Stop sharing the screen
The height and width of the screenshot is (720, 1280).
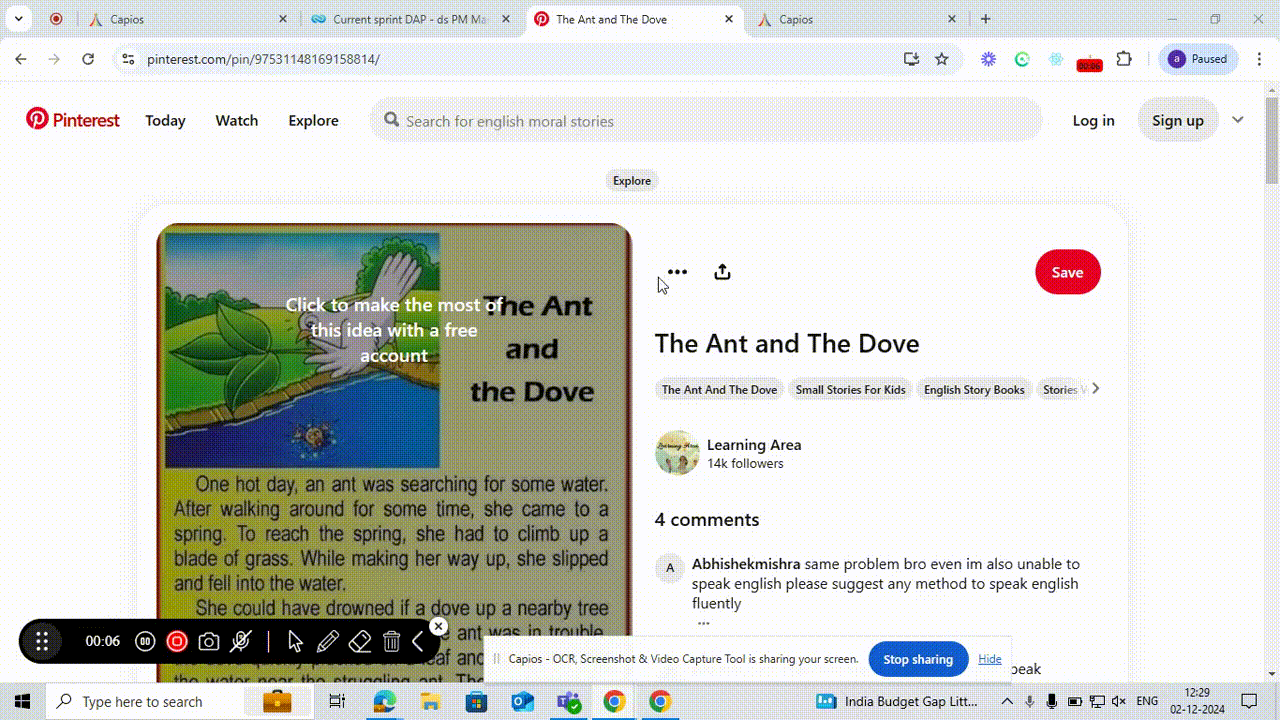point(918,659)
